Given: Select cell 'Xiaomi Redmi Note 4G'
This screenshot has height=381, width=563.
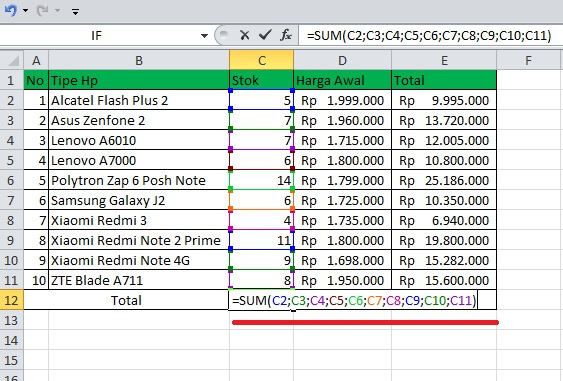Looking at the screenshot, I should 139,260.
